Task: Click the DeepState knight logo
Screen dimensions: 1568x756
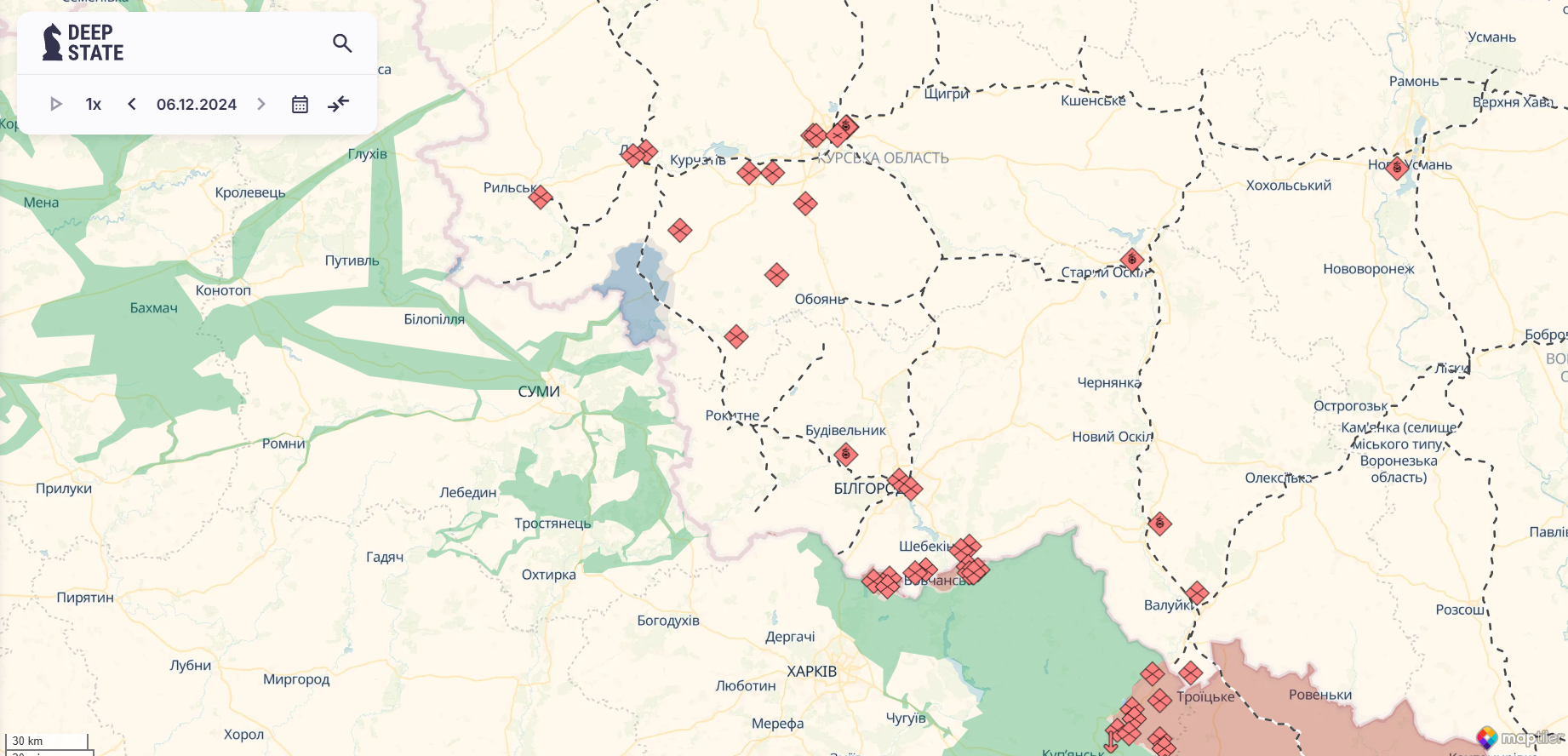Action: click(x=83, y=43)
